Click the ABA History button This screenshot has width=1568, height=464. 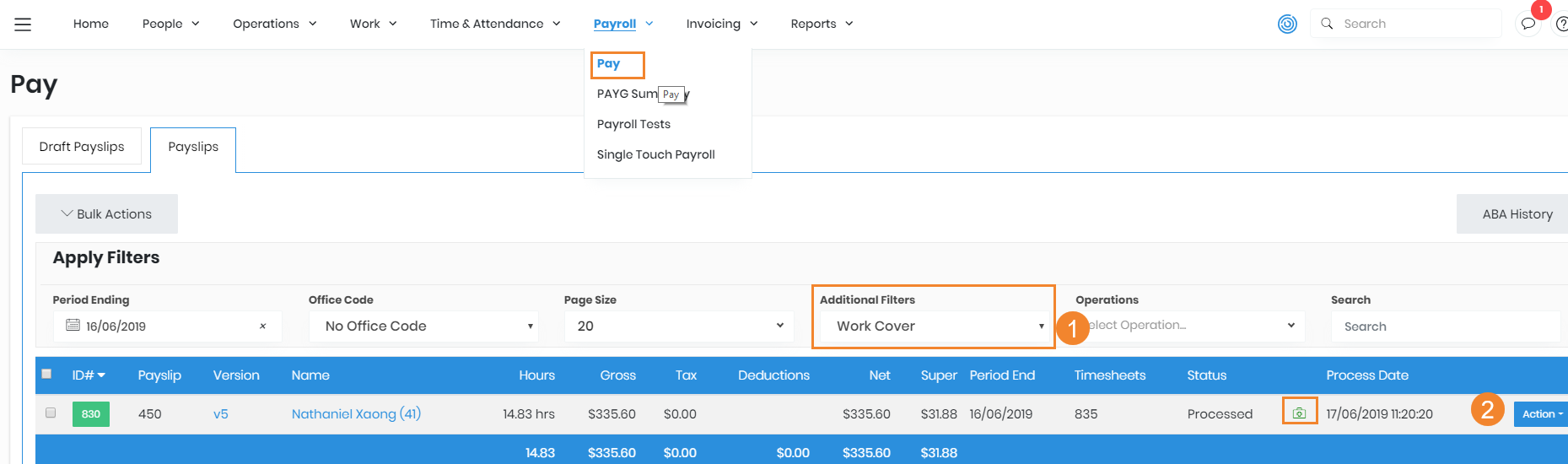[x=1517, y=214]
